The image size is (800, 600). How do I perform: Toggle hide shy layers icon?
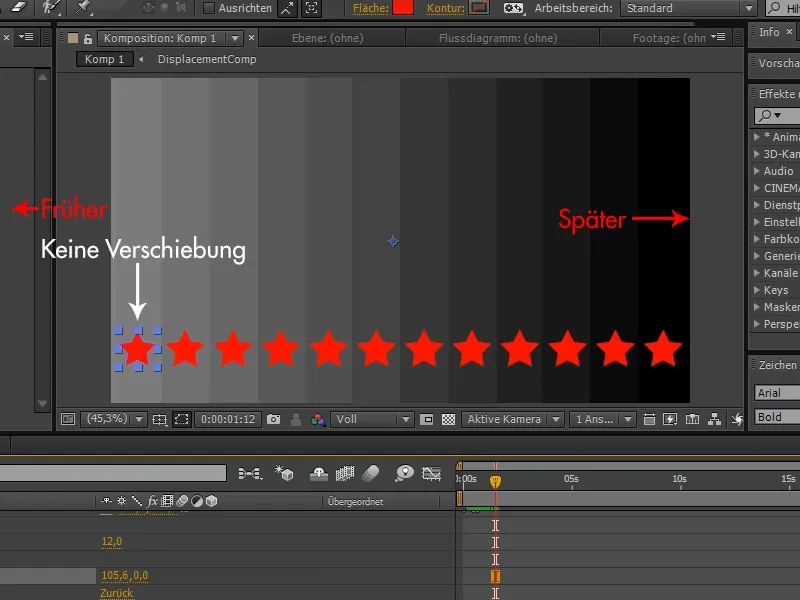[x=319, y=474]
